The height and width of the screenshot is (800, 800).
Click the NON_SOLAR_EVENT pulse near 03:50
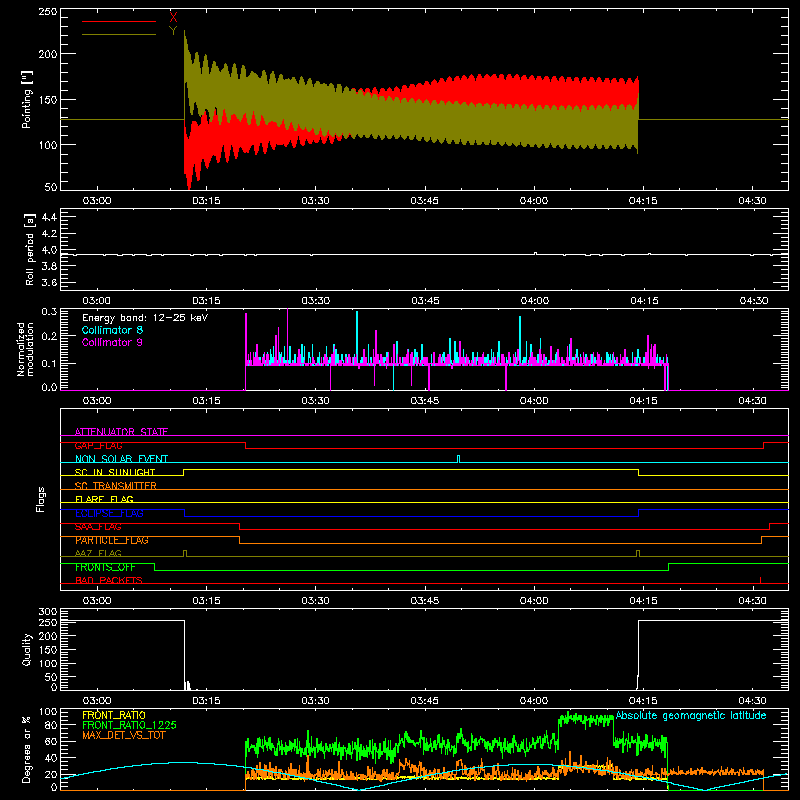459,459
